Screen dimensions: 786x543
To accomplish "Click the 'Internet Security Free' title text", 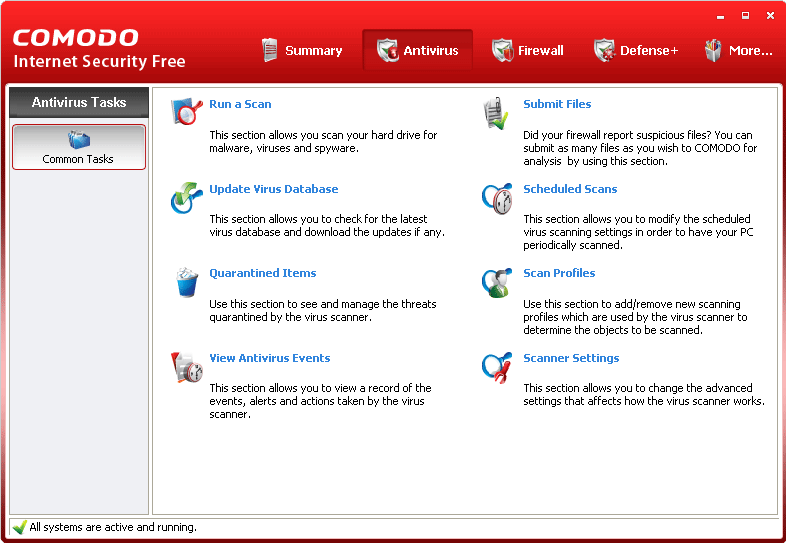I will point(99,62).
